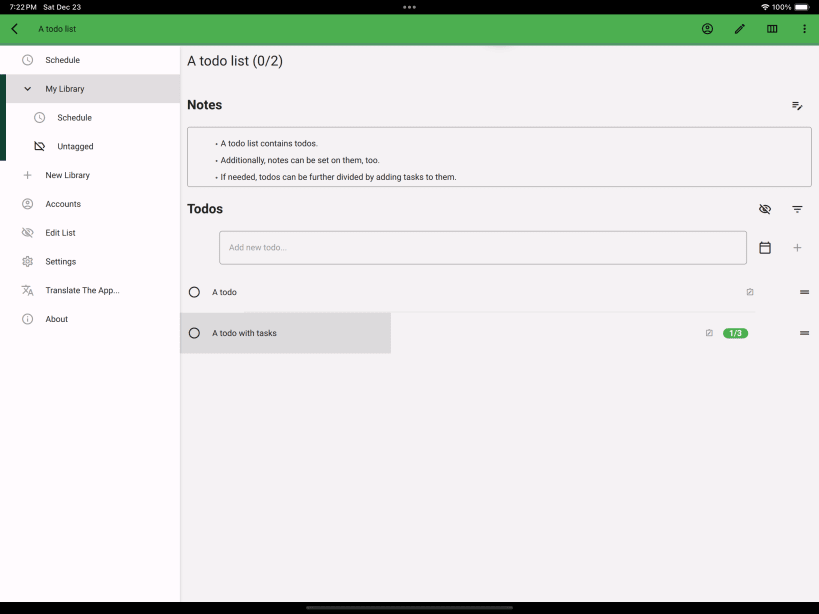Click the plus icon beside New Library

coord(28,175)
